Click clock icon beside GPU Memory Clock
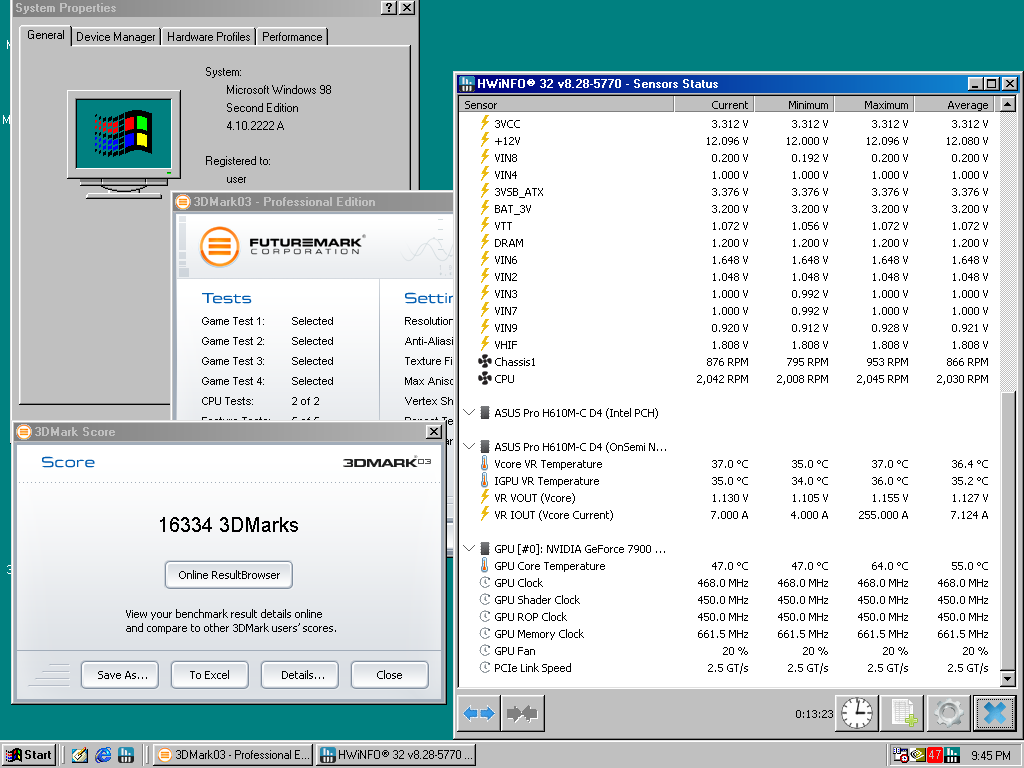The height and width of the screenshot is (768, 1024). pyautogui.click(x=485, y=633)
